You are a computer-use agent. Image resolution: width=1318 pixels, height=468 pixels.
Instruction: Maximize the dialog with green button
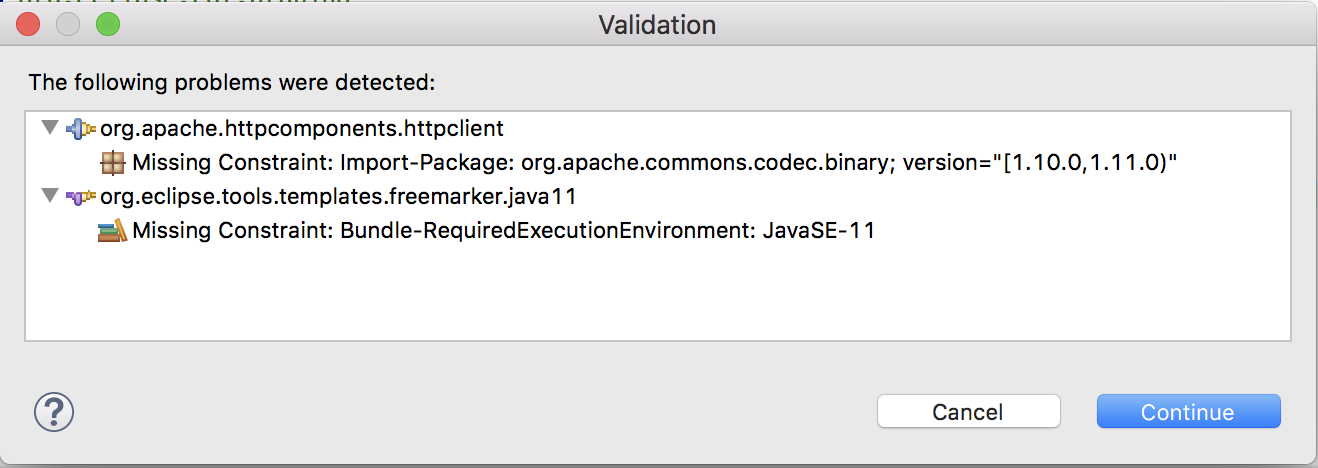pos(107,24)
